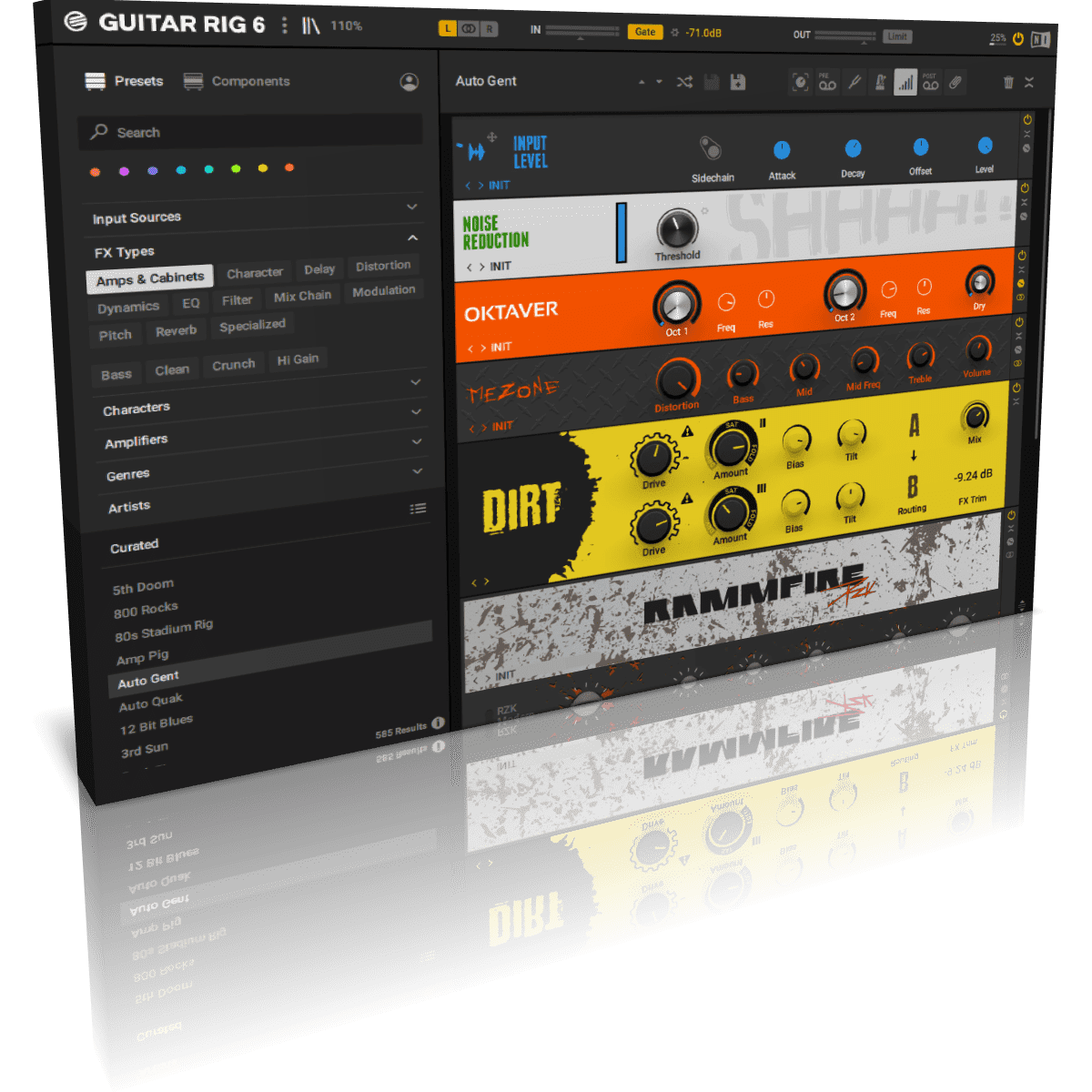Select the Hi Gain tag
Screen dimensions: 1092x1092
tap(298, 359)
